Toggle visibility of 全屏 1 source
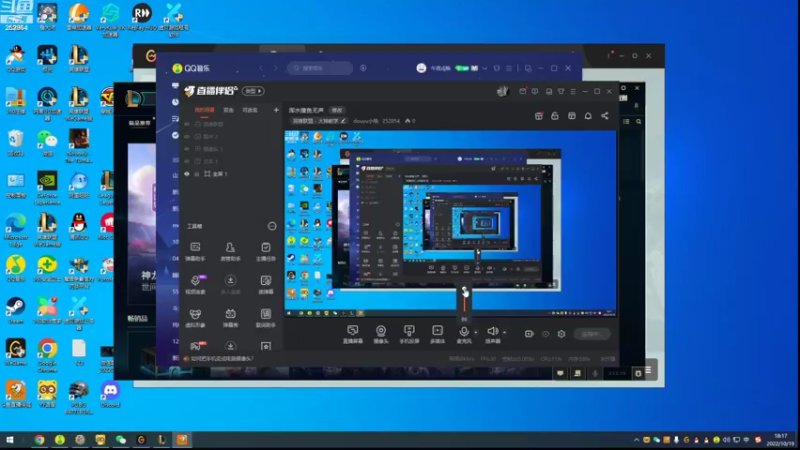Viewport: 800px width, 450px height. click(187, 174)
